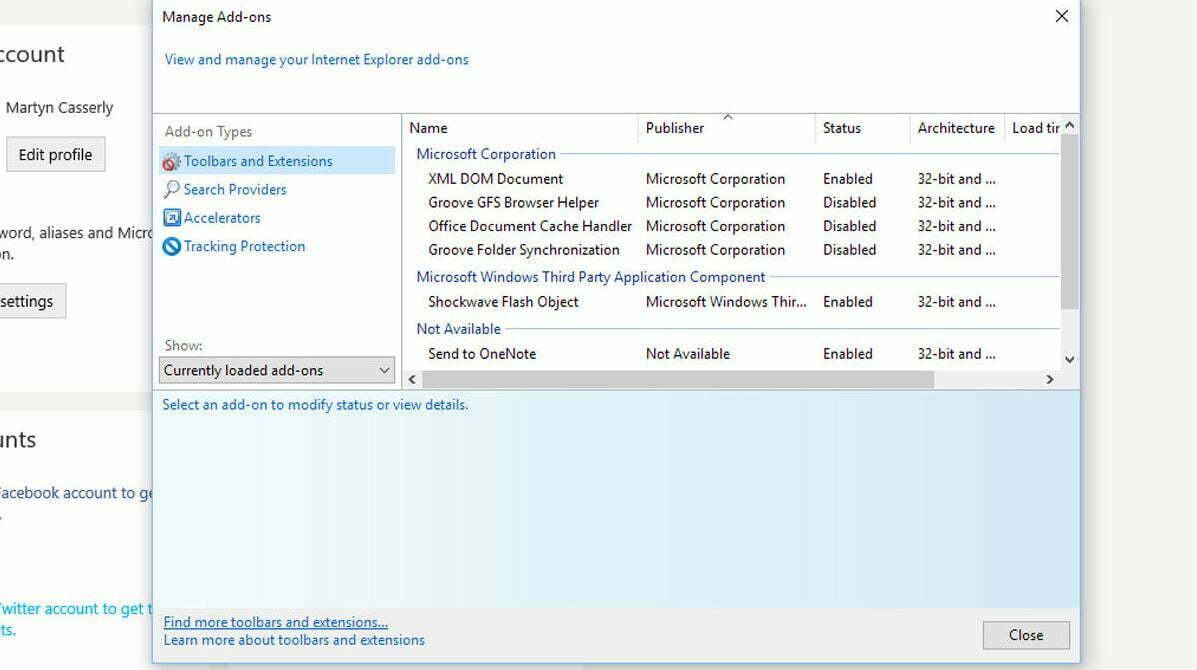The width and height of the screenshot is (1197, 670).
Task: Click the vertical scrollbar down arrow
Action: 1070,359
